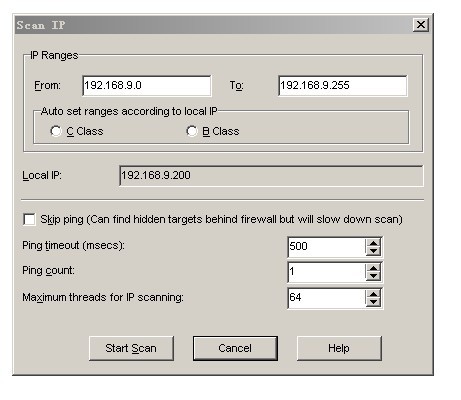The image size is (461, 400).
Task: Increase Ping count with up arrow
Action: pyautogui.click(x=373, y=268)
